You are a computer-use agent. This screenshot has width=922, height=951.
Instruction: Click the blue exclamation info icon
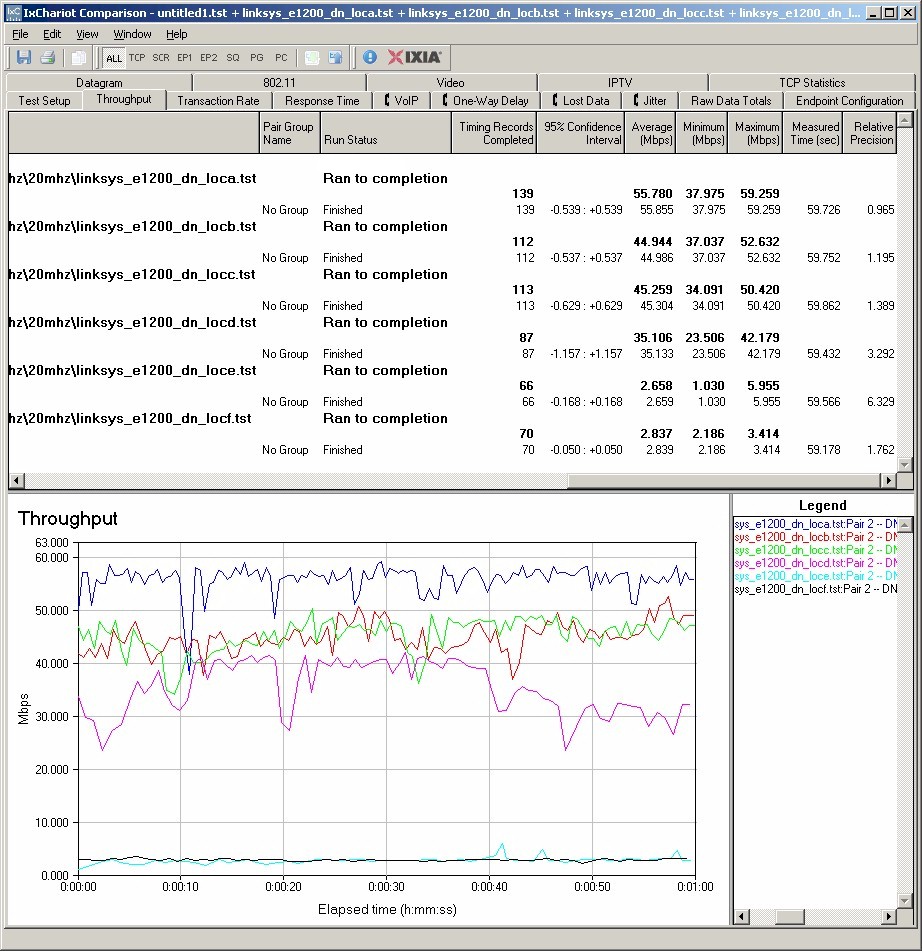370,58
